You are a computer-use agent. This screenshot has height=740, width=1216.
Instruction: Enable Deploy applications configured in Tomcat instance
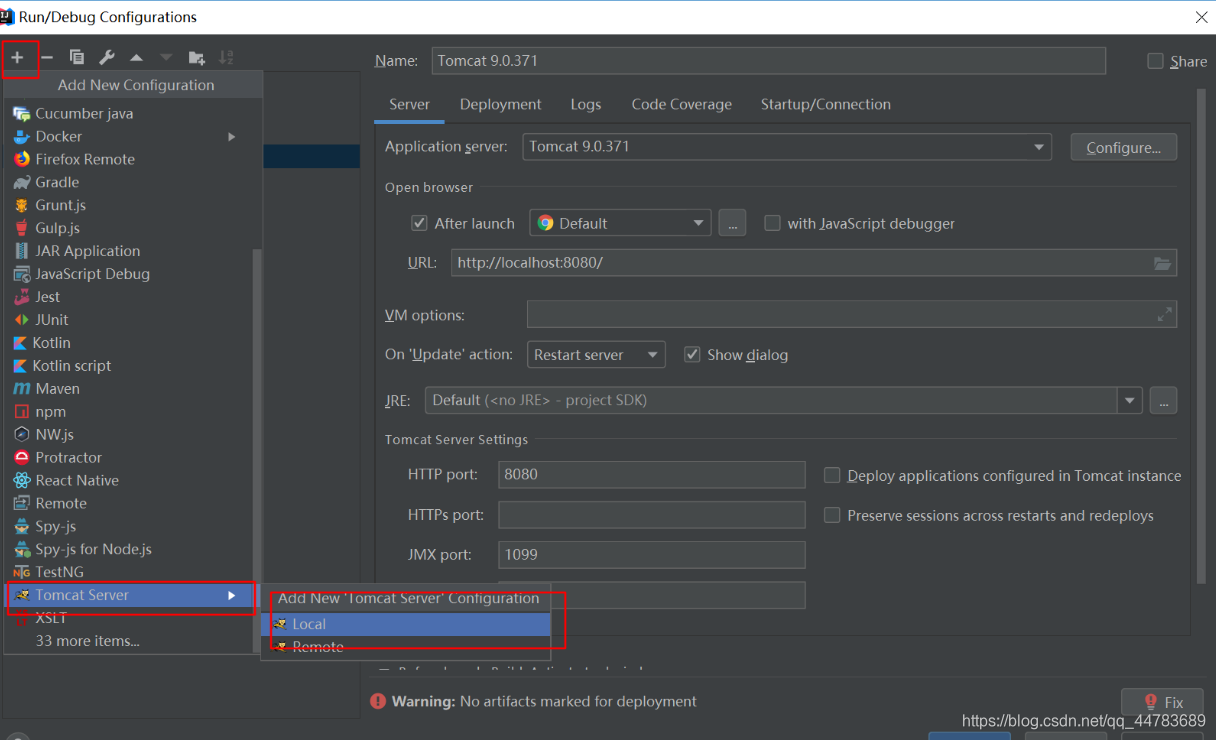832,476
